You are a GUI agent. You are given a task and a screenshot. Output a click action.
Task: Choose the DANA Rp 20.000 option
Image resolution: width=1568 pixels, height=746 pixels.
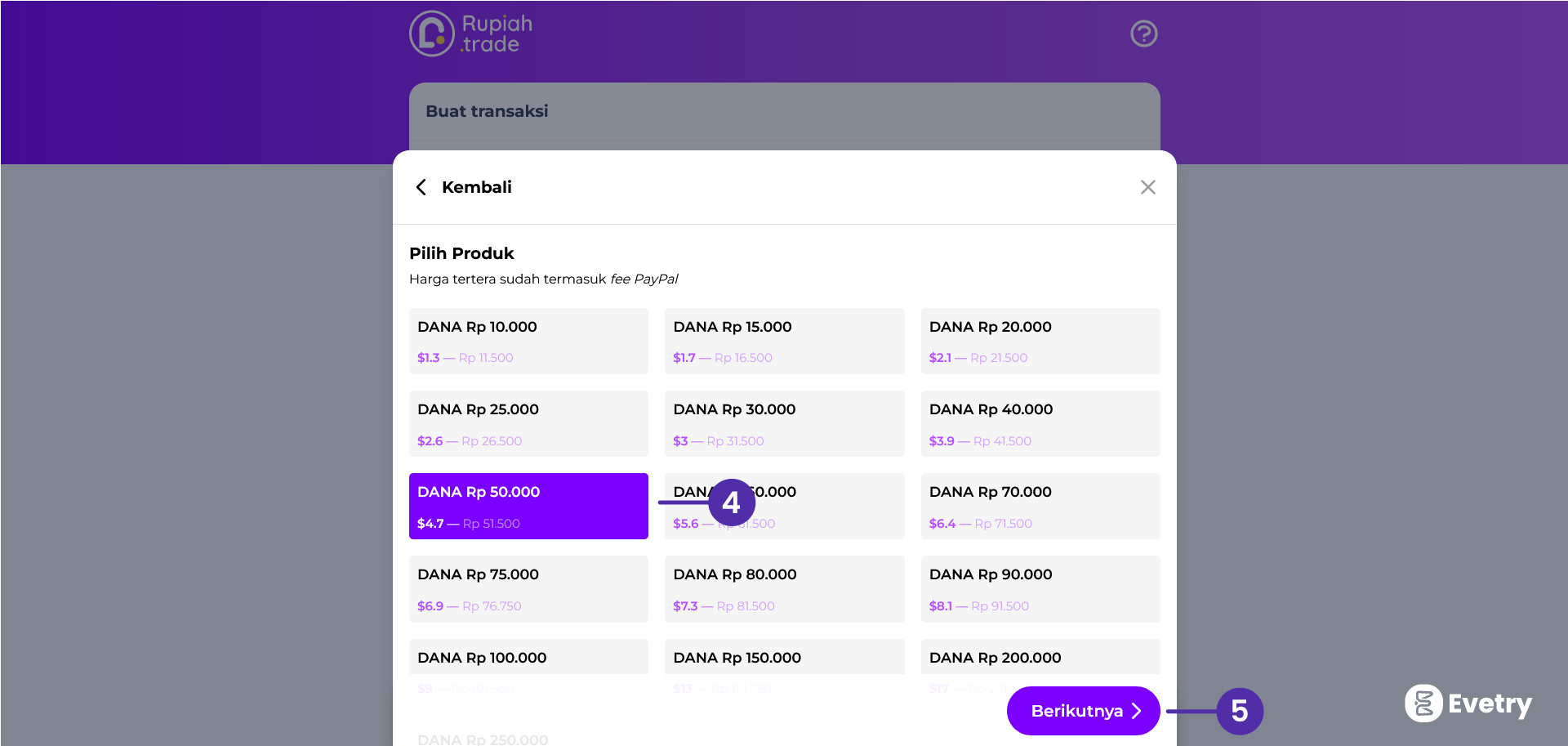coord(1040,341)
